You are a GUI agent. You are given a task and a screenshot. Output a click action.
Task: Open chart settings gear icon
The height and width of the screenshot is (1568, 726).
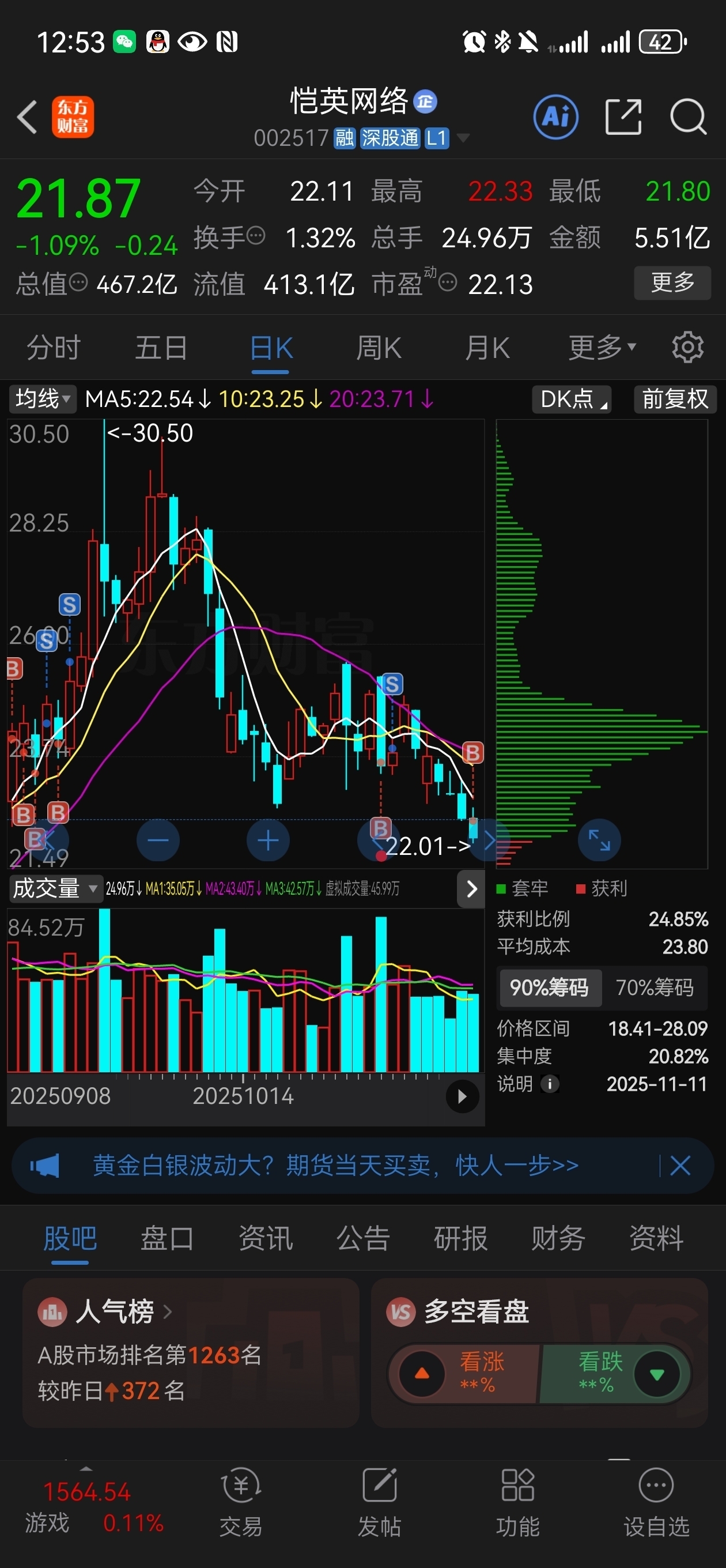coord(687,348)
